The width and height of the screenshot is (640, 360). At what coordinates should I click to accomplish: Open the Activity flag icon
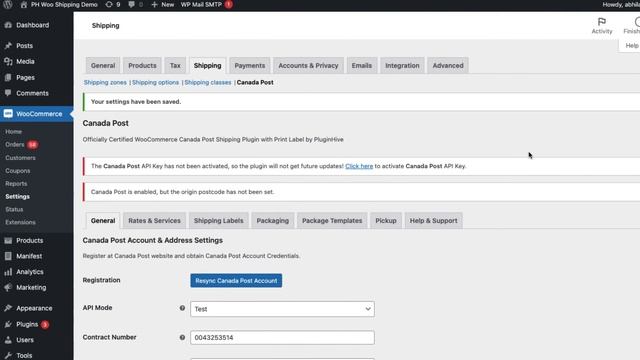pyautogui.click(x=602, y=22)
